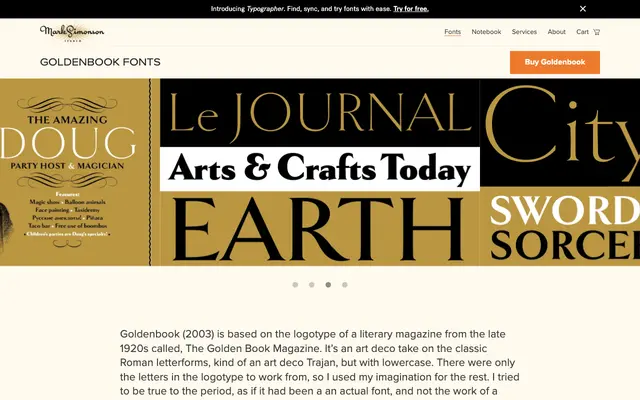Screen dimensions: 640x400
Task: Jump to the fourth carousel slide dot
Action: pyautogui.click(x=345, y=284)
